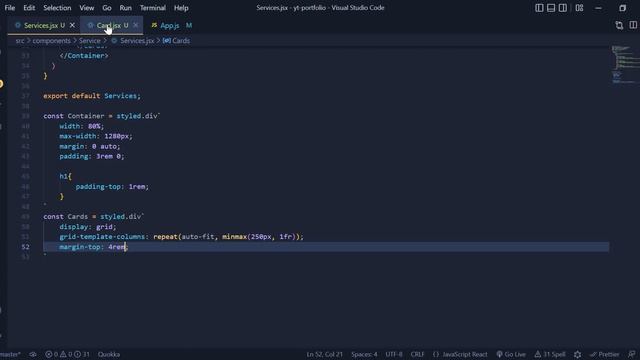640x360 pixels.
Task: Click the Prettier status bar item
Action: coord(604,354)
